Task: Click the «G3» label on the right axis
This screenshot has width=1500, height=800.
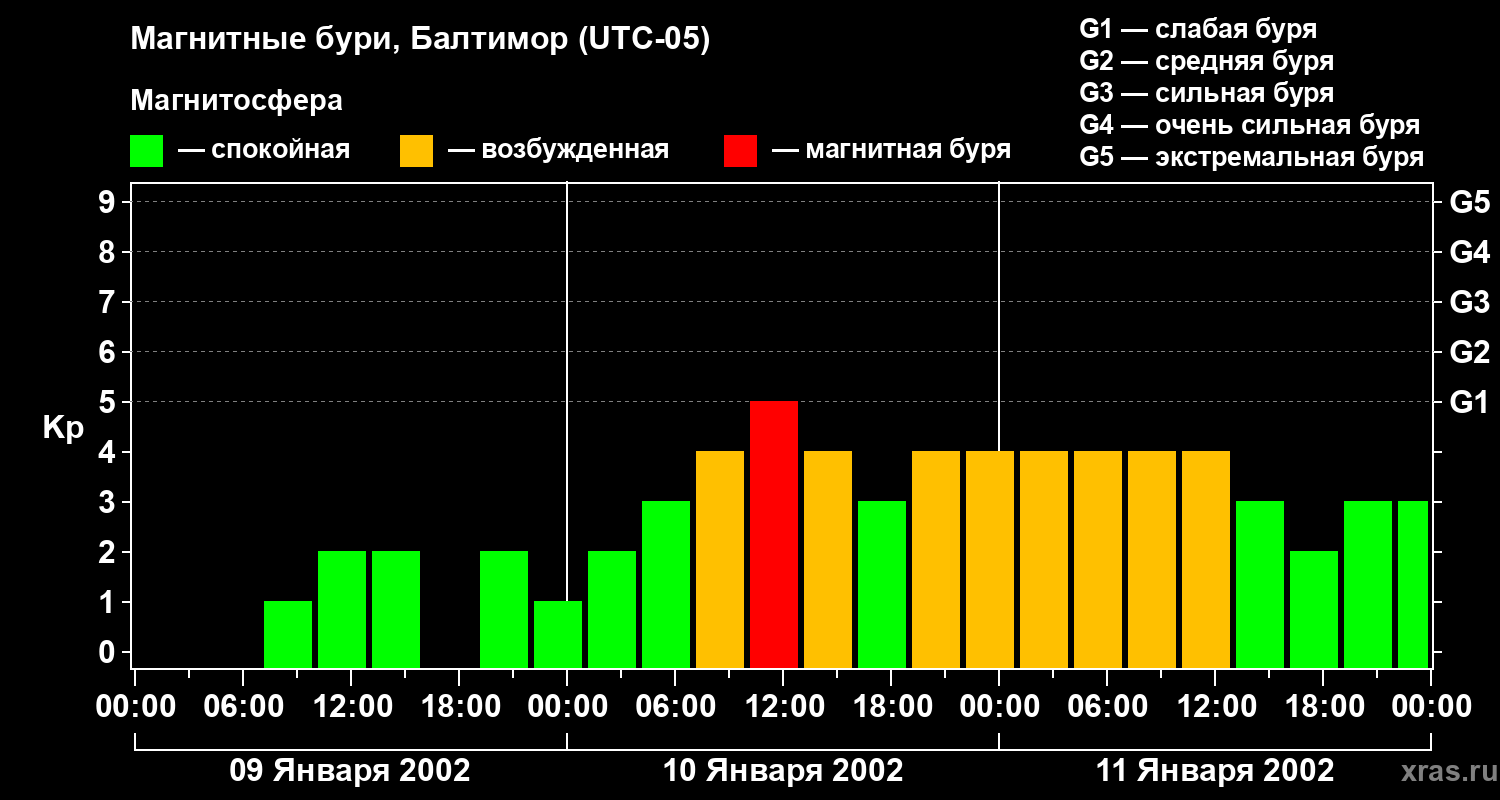Action: (1469, 302)
